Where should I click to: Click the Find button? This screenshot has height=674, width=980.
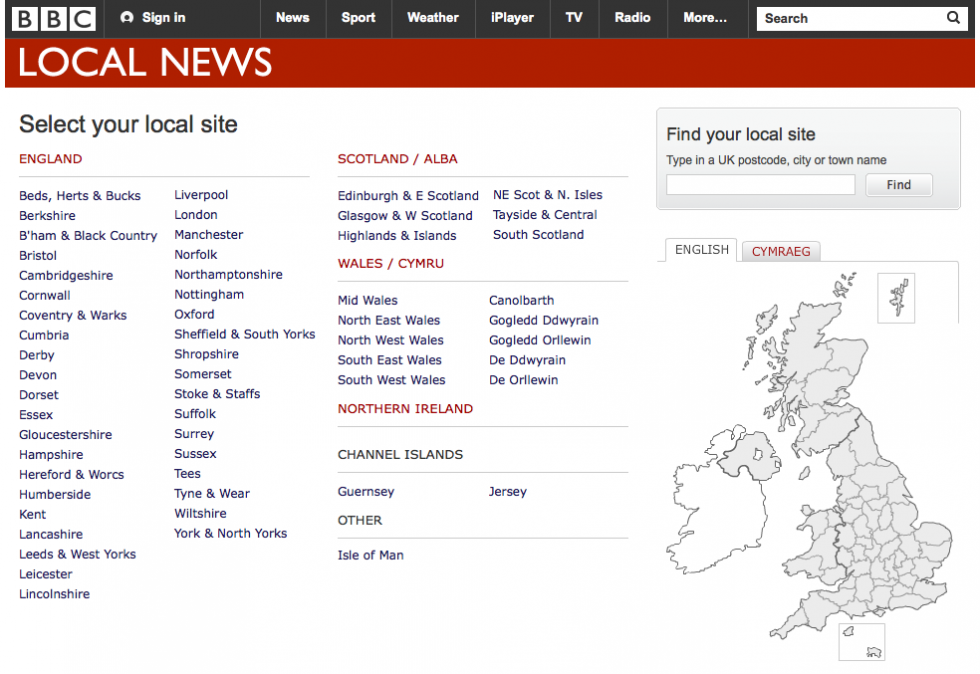898,184
